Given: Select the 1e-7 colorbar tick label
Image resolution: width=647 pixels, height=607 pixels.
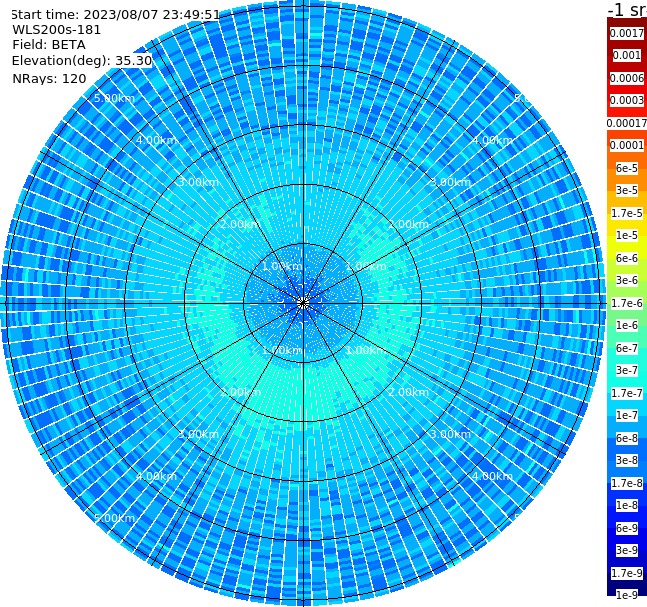Looking at the screenshot, I should 627,415.
